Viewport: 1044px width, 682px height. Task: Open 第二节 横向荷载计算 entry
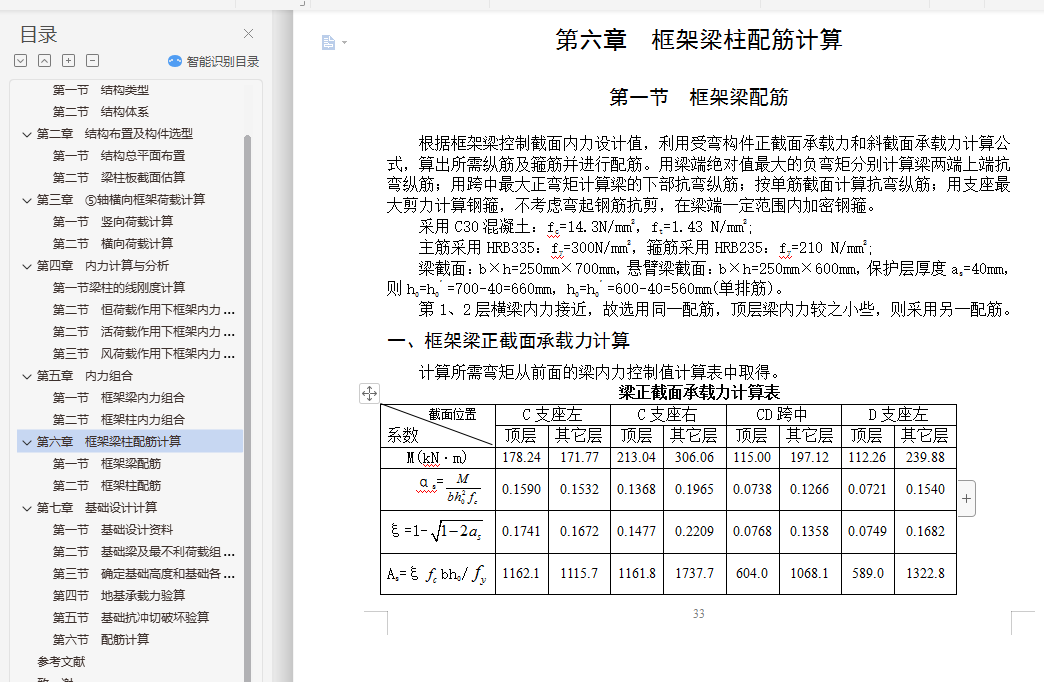[113, 244]
